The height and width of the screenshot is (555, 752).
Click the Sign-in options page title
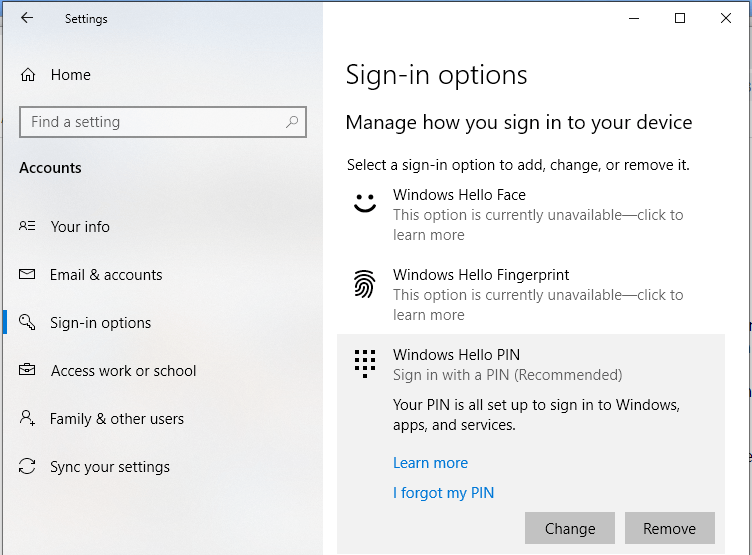click(436, 75)
